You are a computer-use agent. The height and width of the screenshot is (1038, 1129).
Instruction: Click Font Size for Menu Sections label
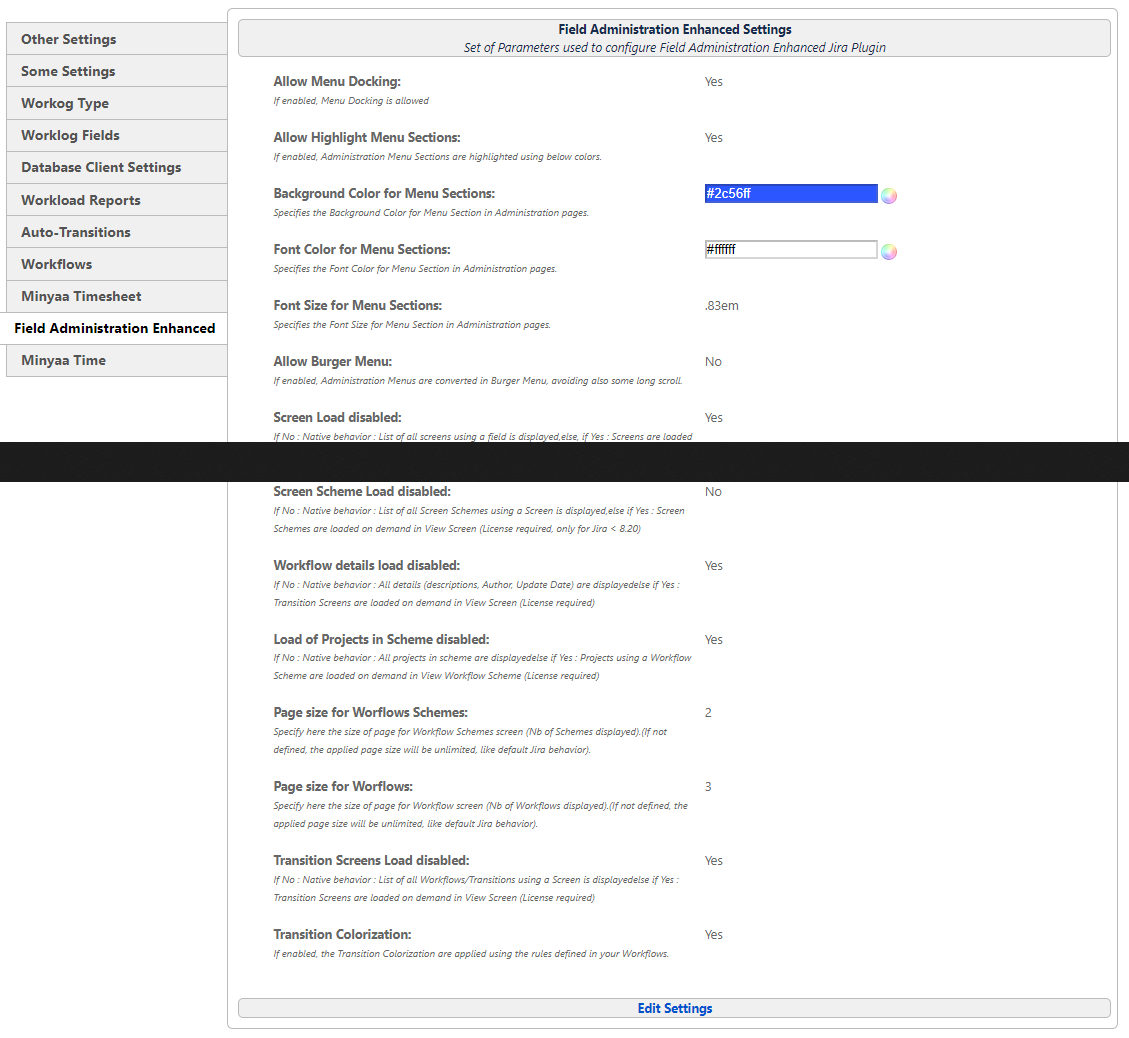coord(357,305)
